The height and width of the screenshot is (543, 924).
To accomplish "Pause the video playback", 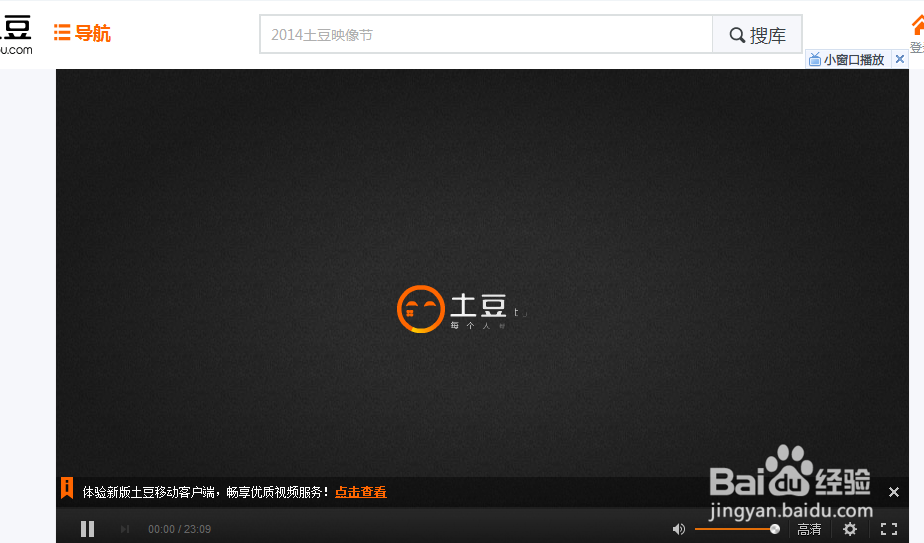I will click(87, 529).
